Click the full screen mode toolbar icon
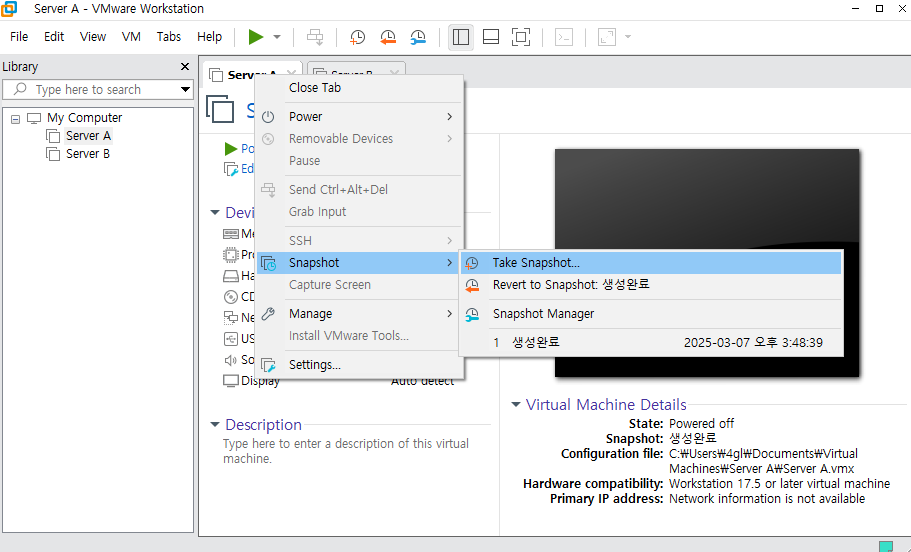This screenshot has width=911, height=552. (521, 37)
